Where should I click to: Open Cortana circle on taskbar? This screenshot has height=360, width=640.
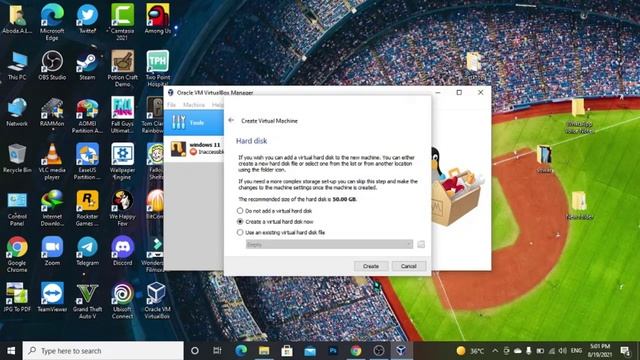[x=195, y=351]
